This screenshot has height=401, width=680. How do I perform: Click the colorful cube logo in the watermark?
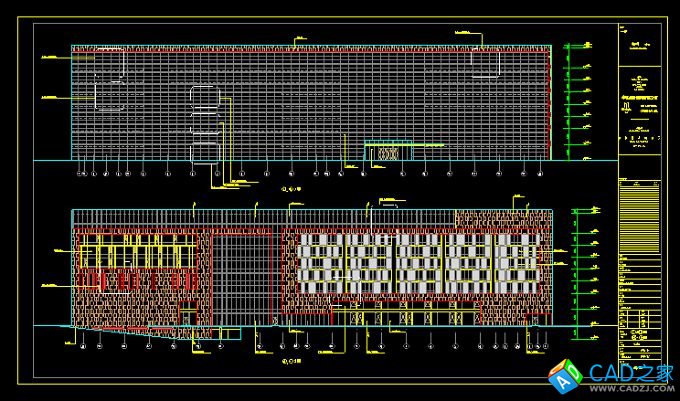click(564, 376)
